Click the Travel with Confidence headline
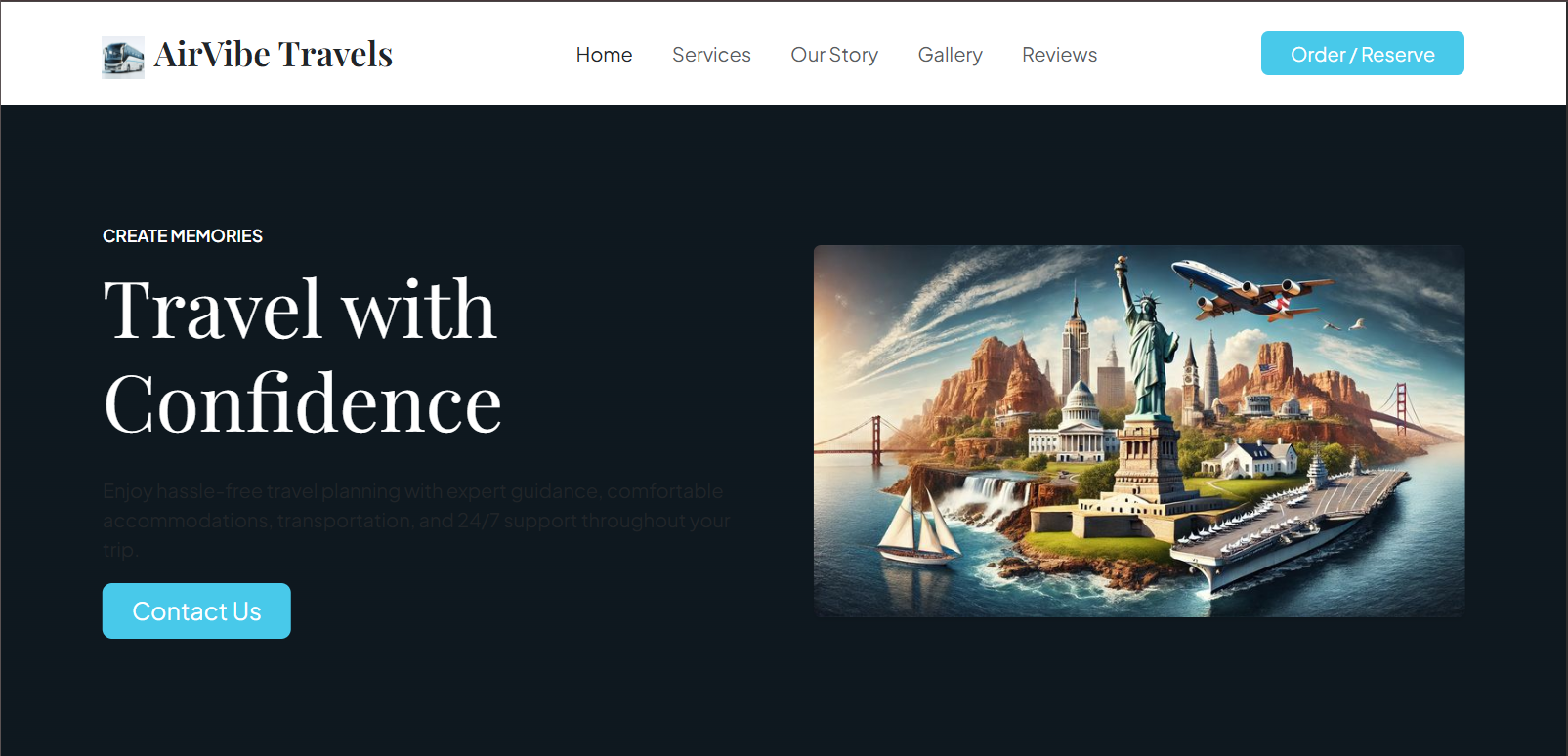This screenshot has height=756, width=1568. click(x=303, y=356)
